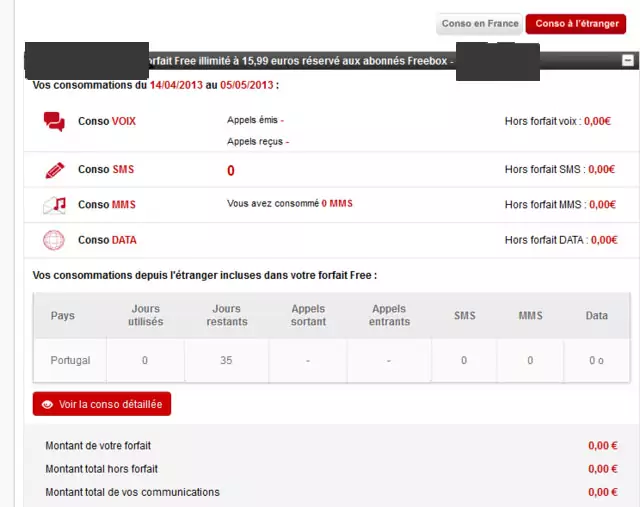
Task: Click the Conso VOIX label
Action: (x=106, y=122)
